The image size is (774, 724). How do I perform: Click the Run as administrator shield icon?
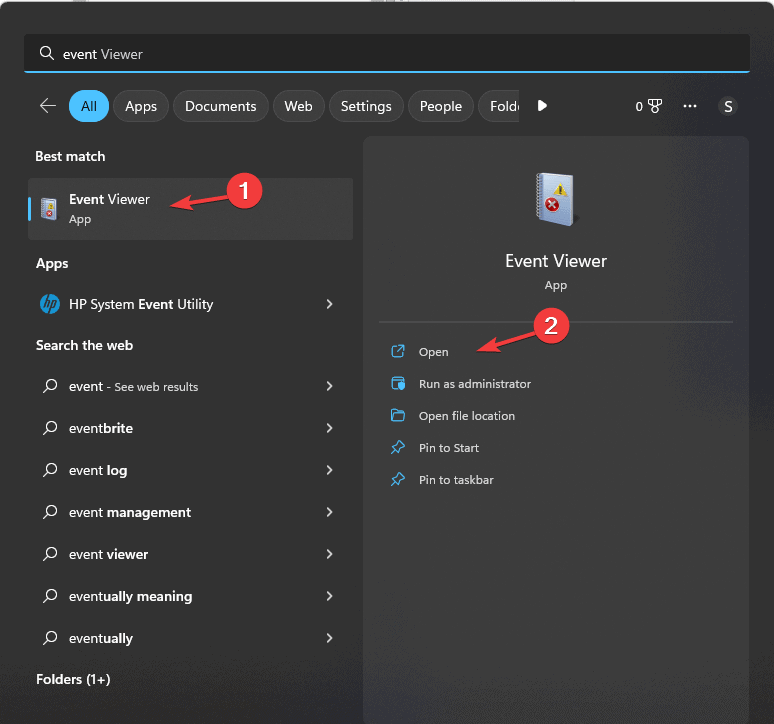pos(398,383)
